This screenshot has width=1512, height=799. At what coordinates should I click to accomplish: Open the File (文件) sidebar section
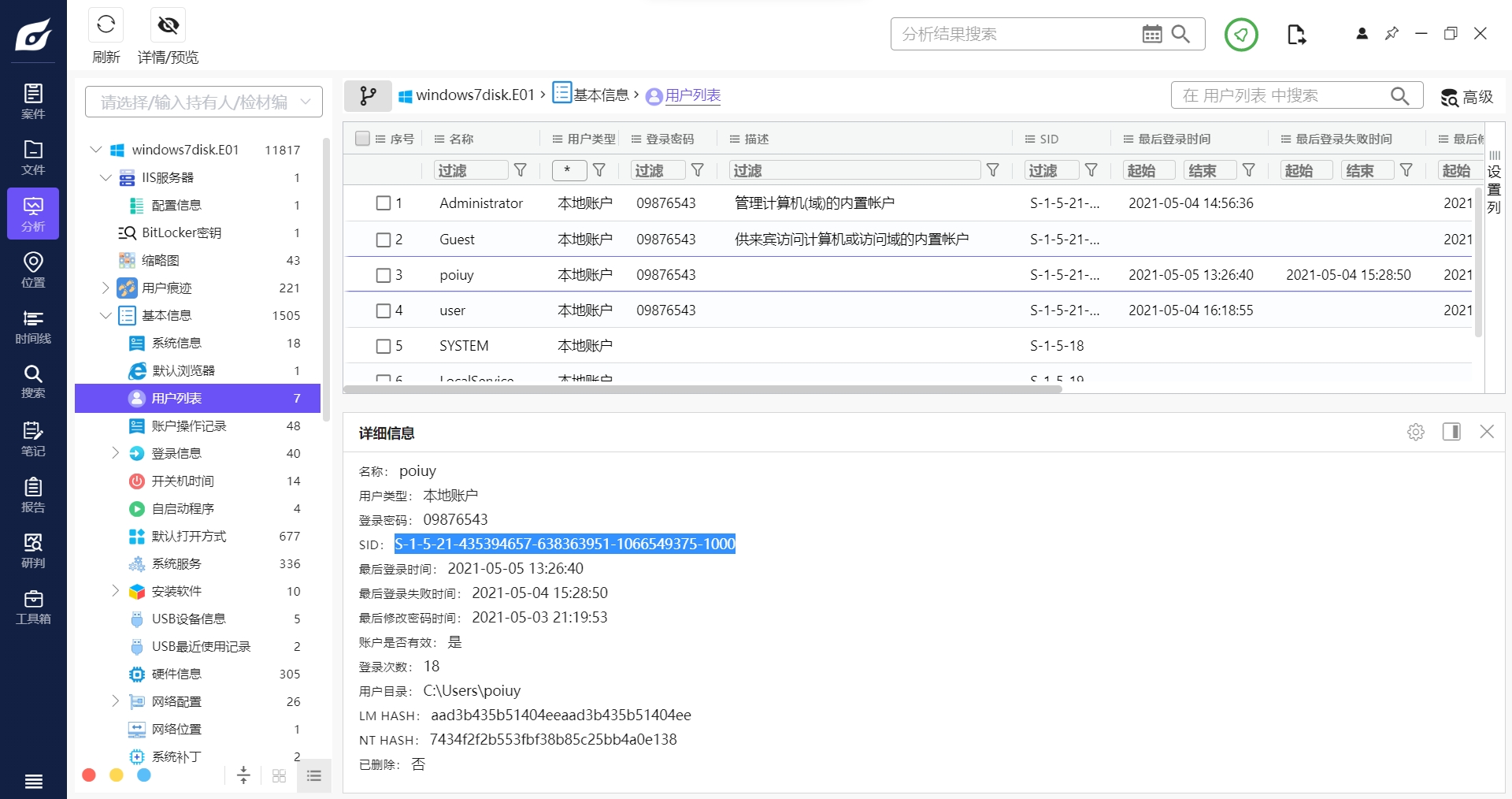(33, 157)
